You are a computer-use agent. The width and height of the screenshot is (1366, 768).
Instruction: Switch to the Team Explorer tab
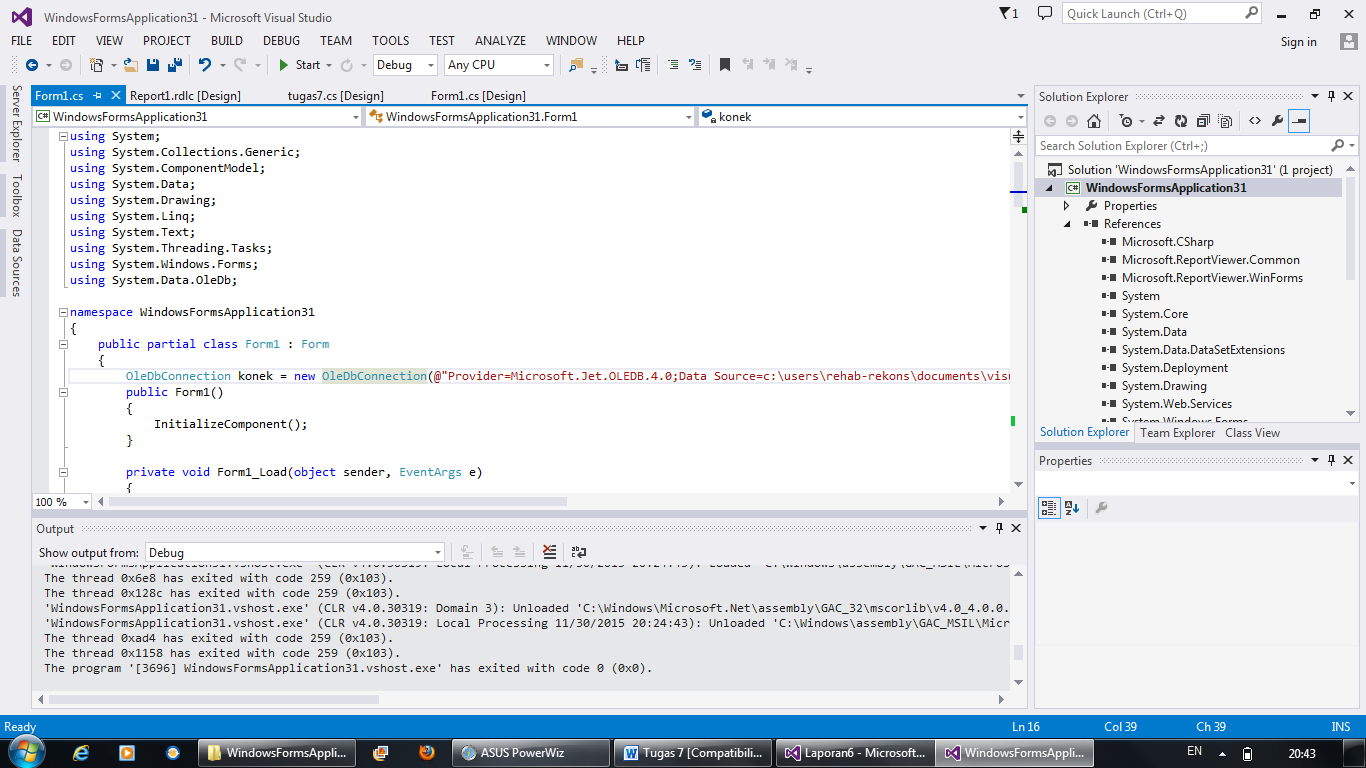(1178, 433)
